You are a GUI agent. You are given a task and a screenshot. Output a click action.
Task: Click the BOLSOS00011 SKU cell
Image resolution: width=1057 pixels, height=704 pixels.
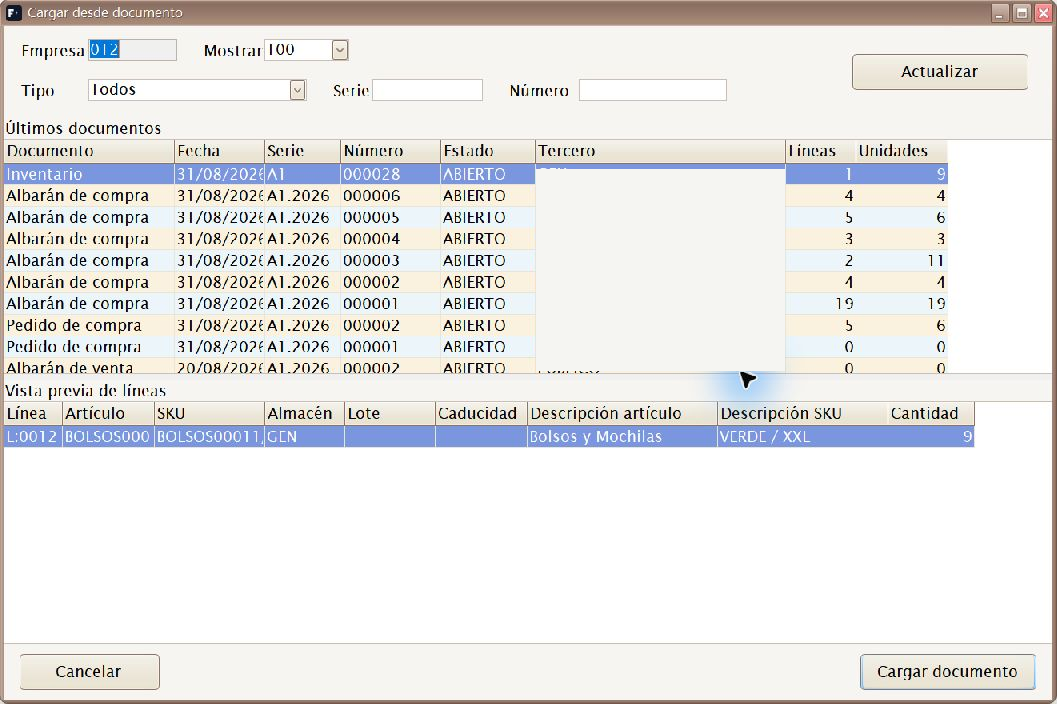point(209,436)
